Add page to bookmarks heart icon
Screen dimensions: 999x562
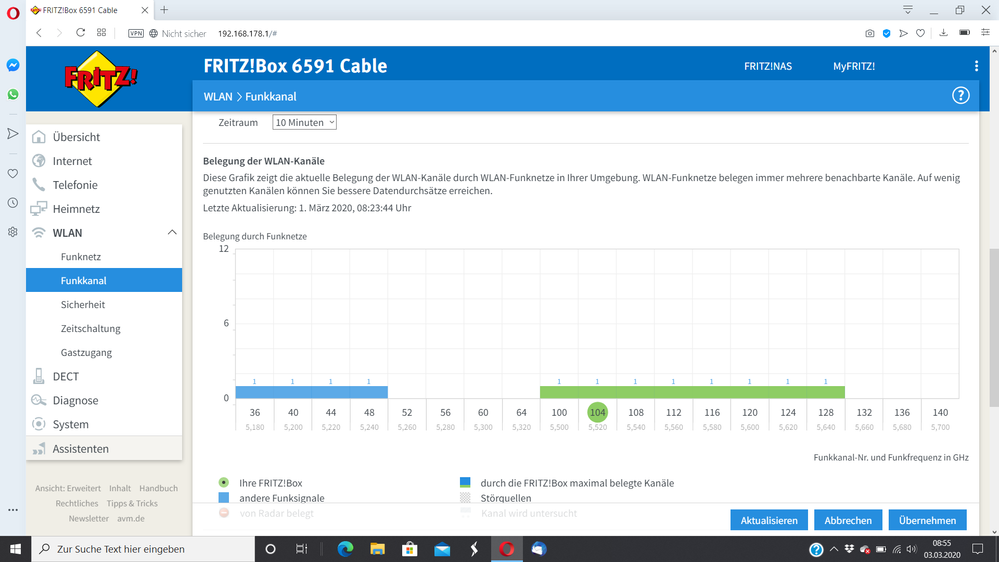(921, 33)
